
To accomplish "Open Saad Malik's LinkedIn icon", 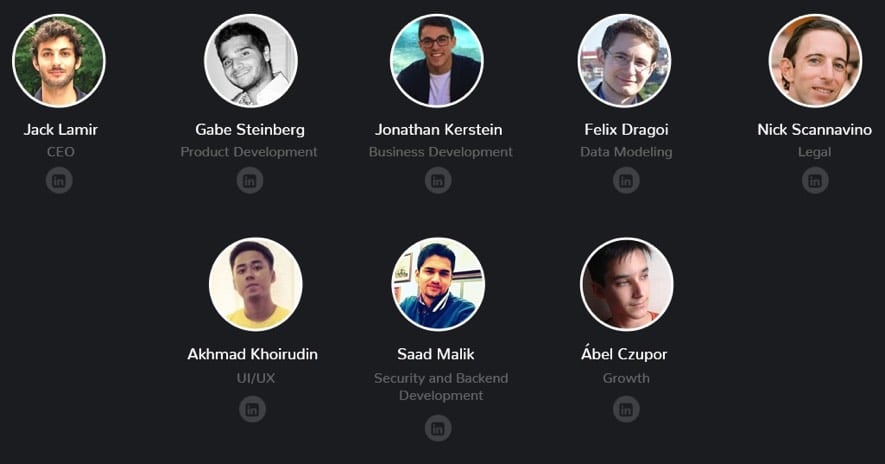I will coord(438,428).
